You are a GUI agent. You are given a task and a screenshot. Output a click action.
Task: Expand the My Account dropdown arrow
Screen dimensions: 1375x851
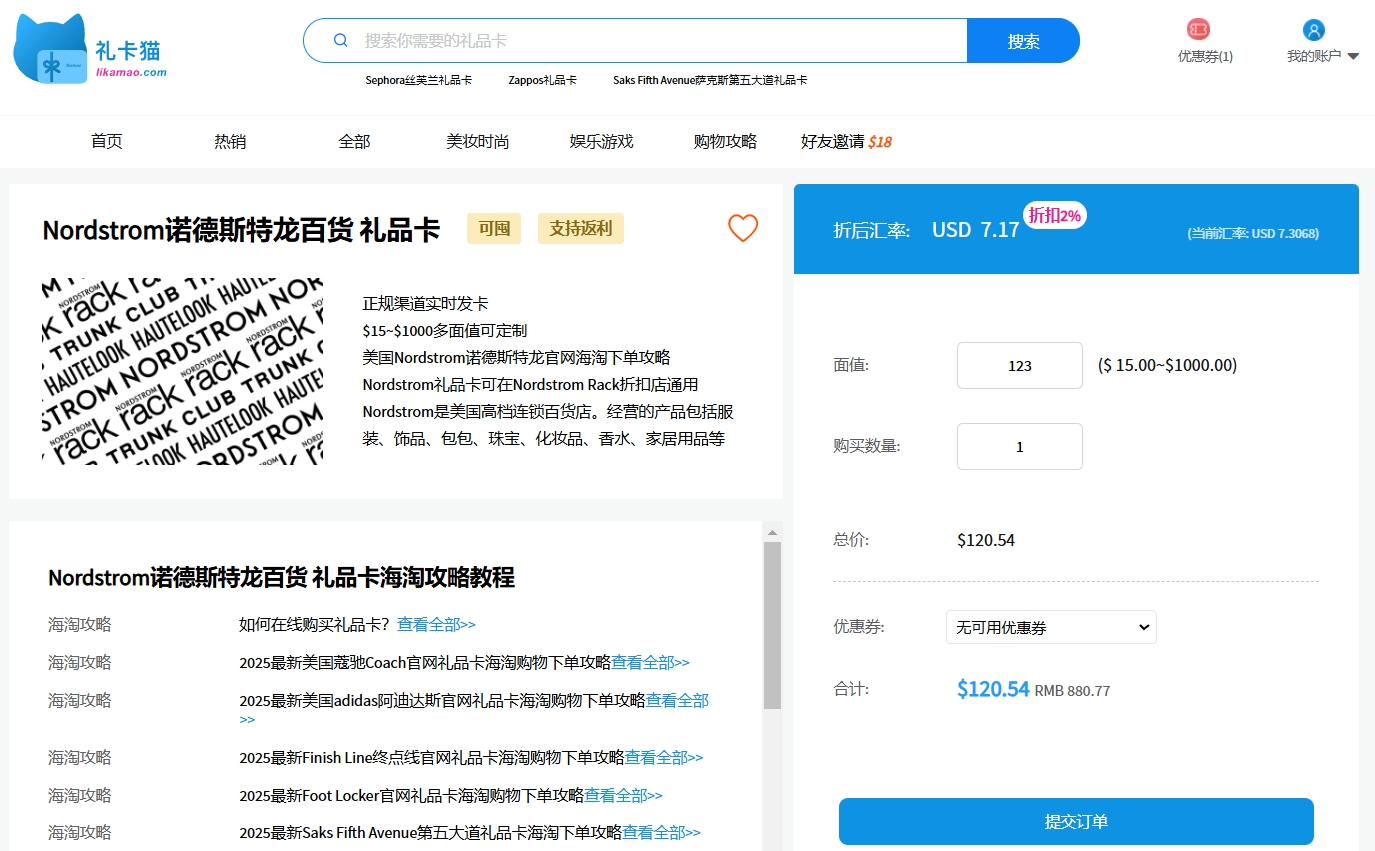tap(1353, 57)
